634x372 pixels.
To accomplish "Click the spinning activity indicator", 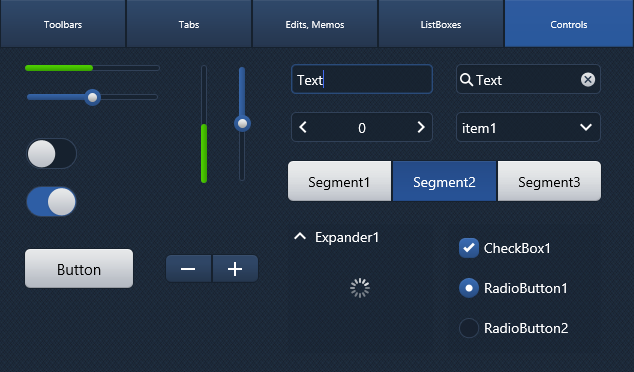I will pyautogui.click(x=360, y=288).
